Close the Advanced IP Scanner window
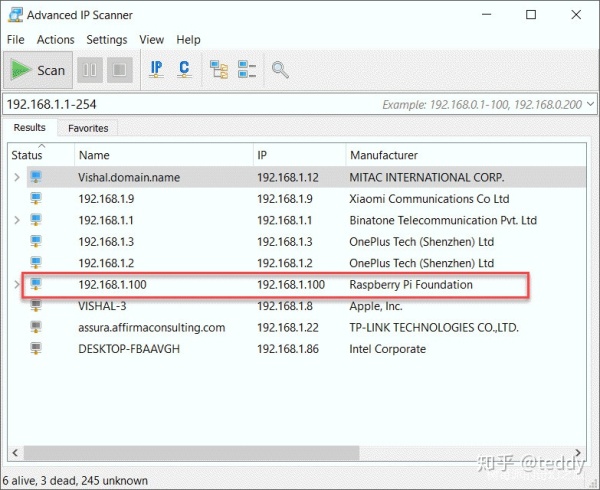Viewport: 600px width, 490px height. tap(576, 15)
